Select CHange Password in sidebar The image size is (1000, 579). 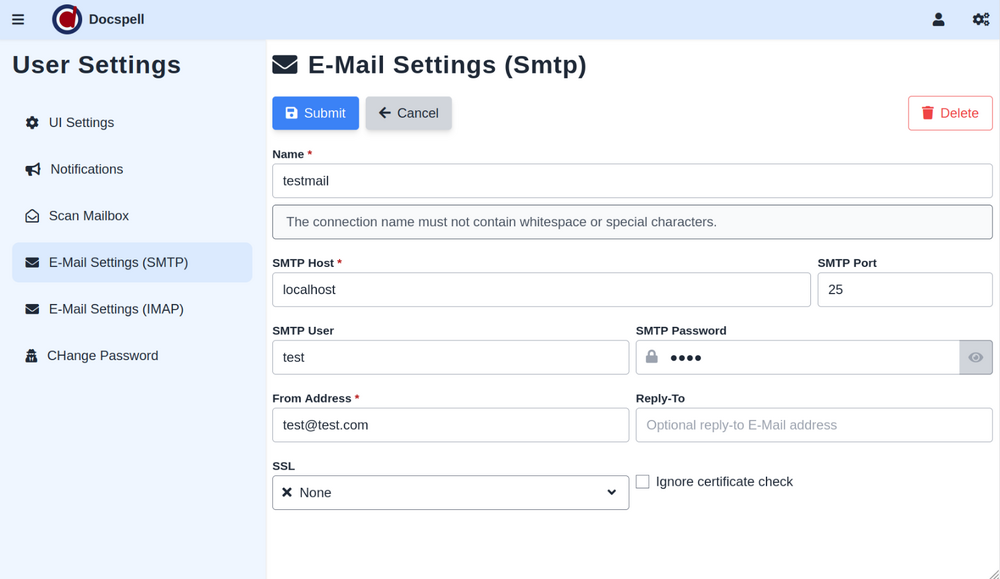click(102, 356)
